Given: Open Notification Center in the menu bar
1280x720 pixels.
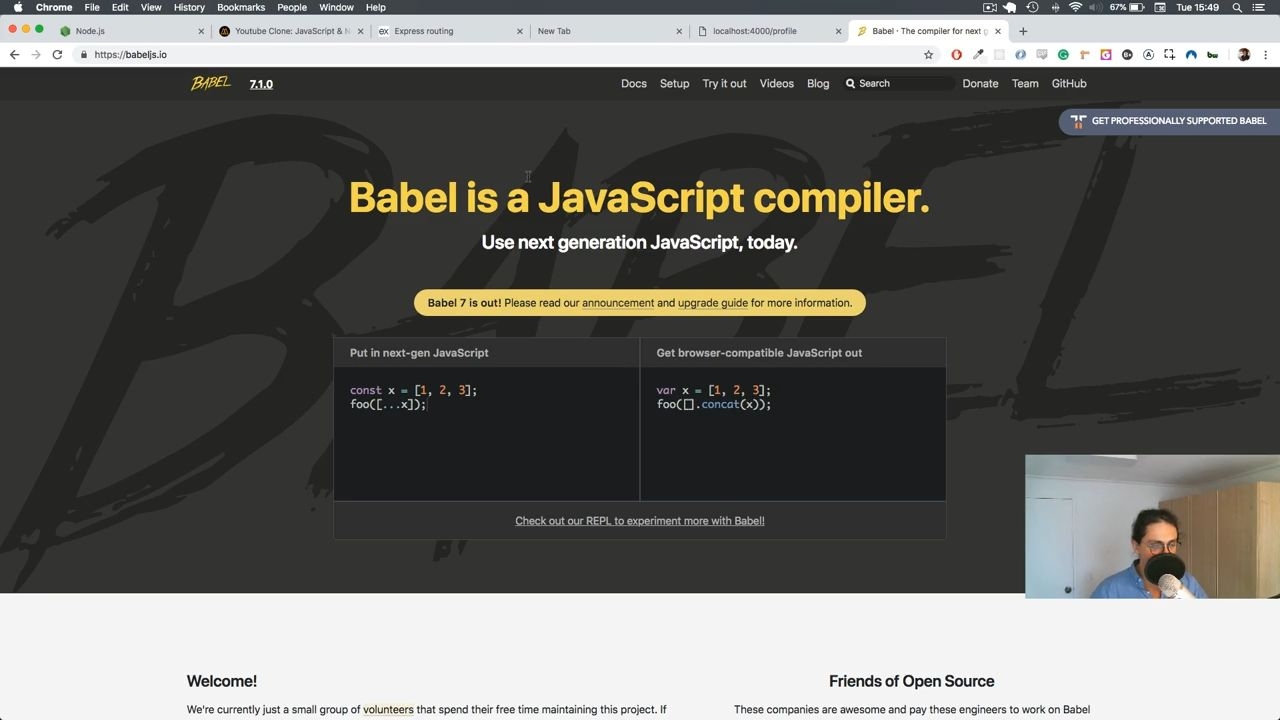Looking at the screenshot, I should click(1259, 7).
